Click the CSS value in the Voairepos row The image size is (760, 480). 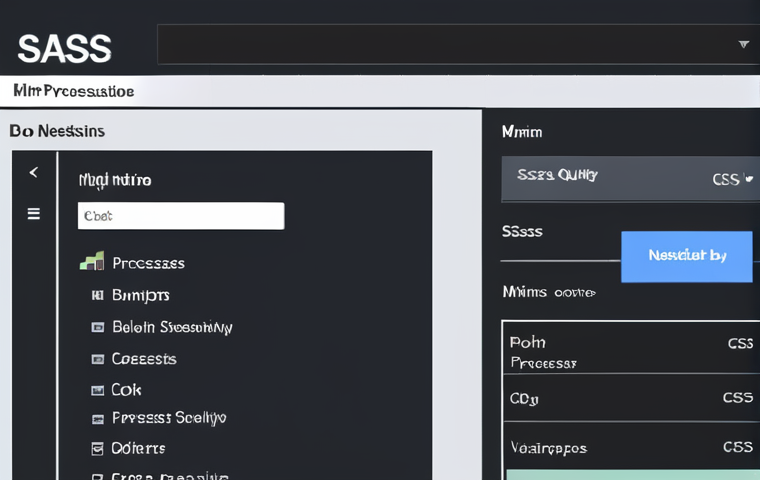738,447
